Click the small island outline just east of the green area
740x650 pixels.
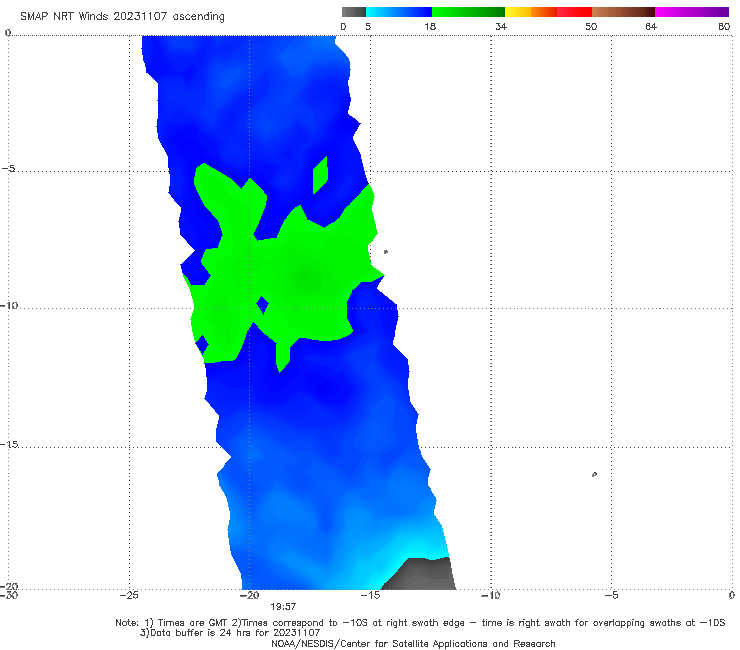click(386, 252)
